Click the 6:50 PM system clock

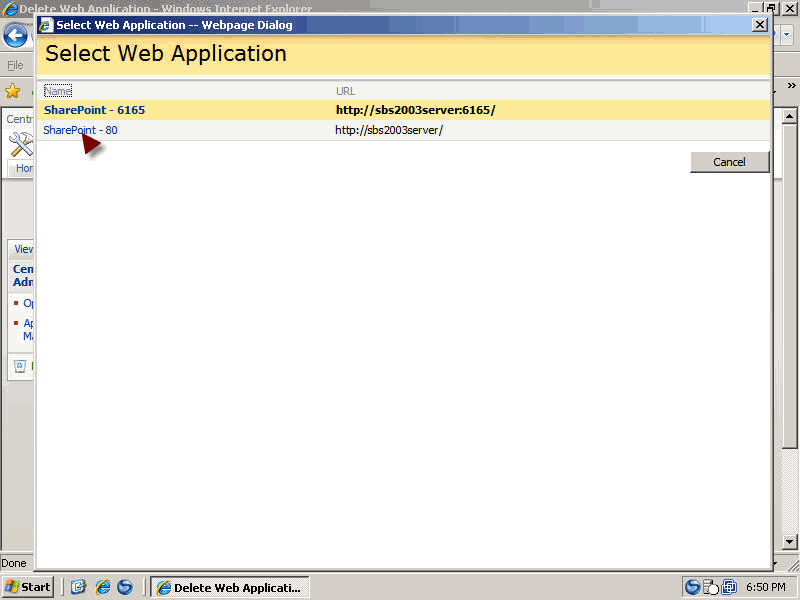click(766, 587)
